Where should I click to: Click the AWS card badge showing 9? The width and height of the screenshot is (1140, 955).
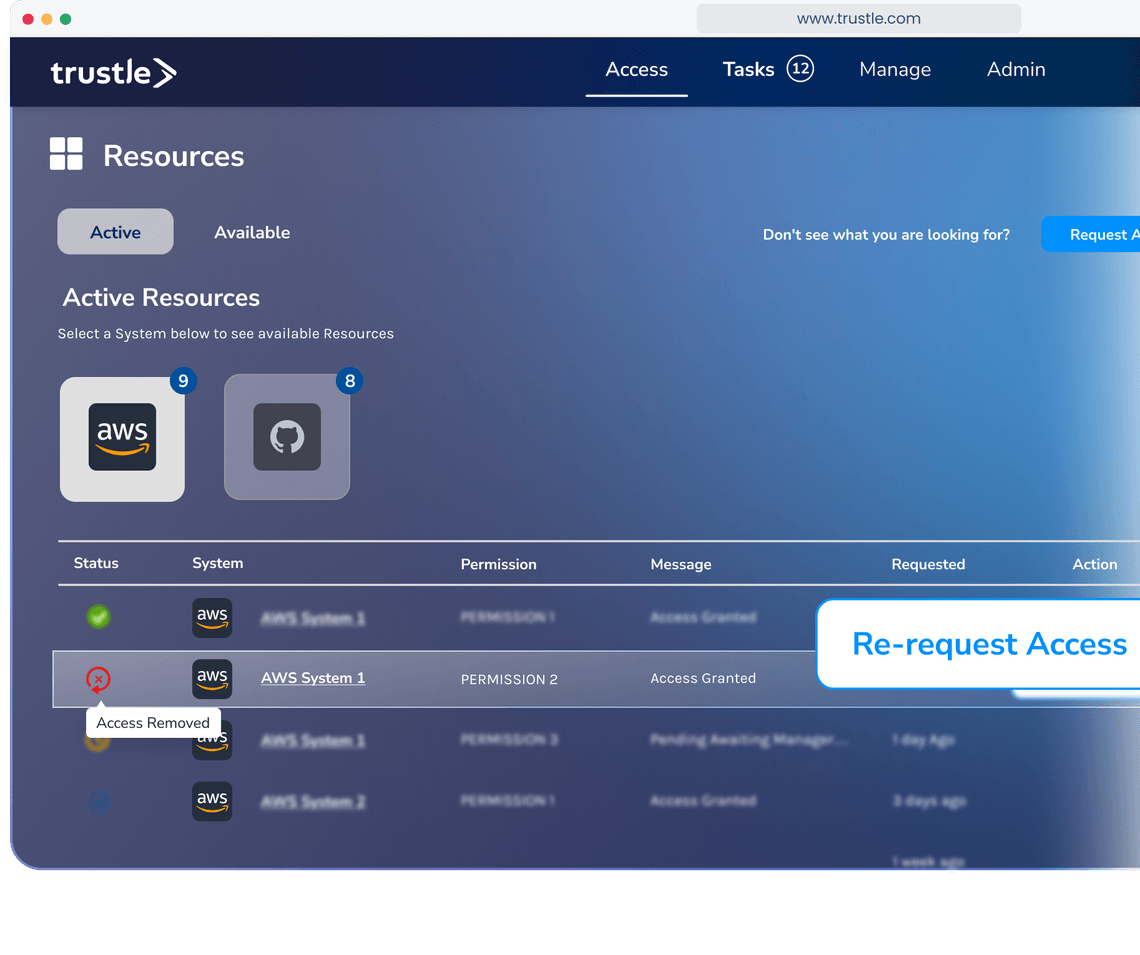point(183,381)
